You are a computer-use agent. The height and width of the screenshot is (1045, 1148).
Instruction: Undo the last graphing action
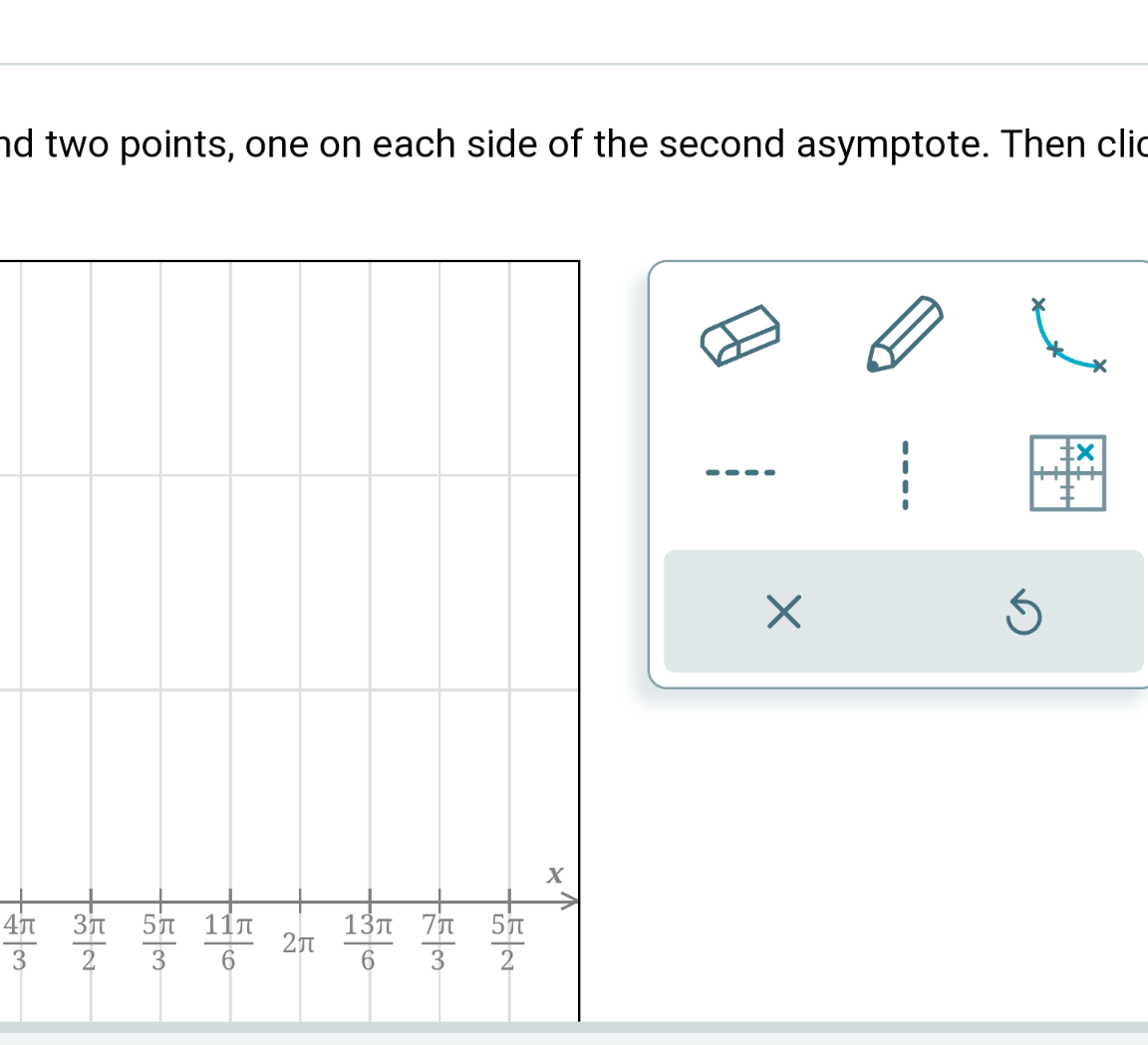[1023, 613]
